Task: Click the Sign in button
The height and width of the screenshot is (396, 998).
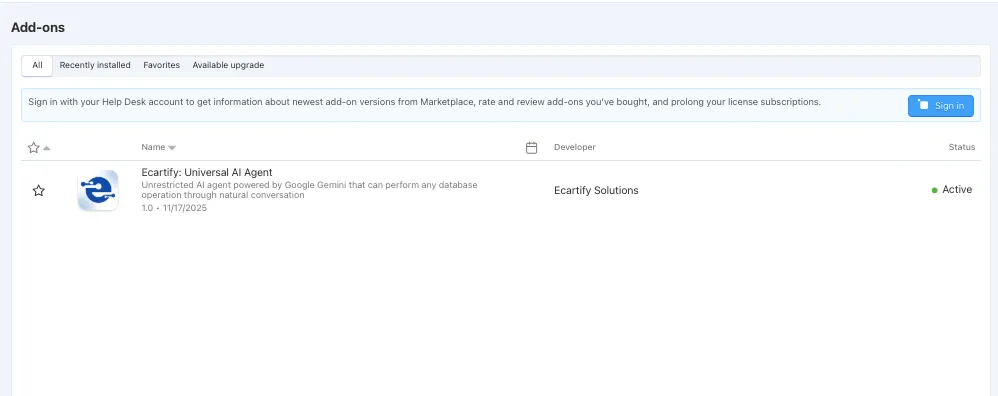Action: 941,106
